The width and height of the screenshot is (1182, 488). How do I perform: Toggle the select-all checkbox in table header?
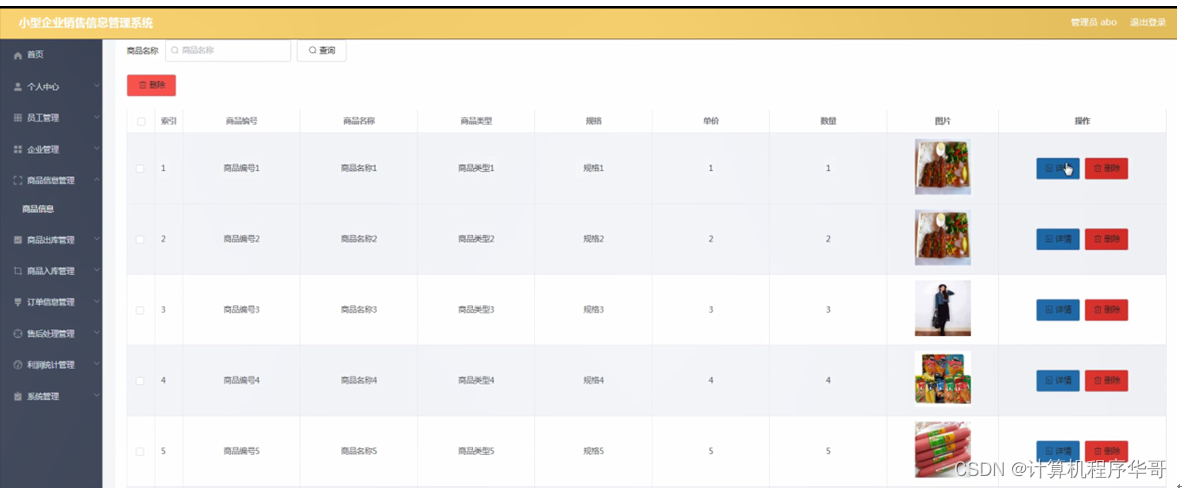[140, 121]
